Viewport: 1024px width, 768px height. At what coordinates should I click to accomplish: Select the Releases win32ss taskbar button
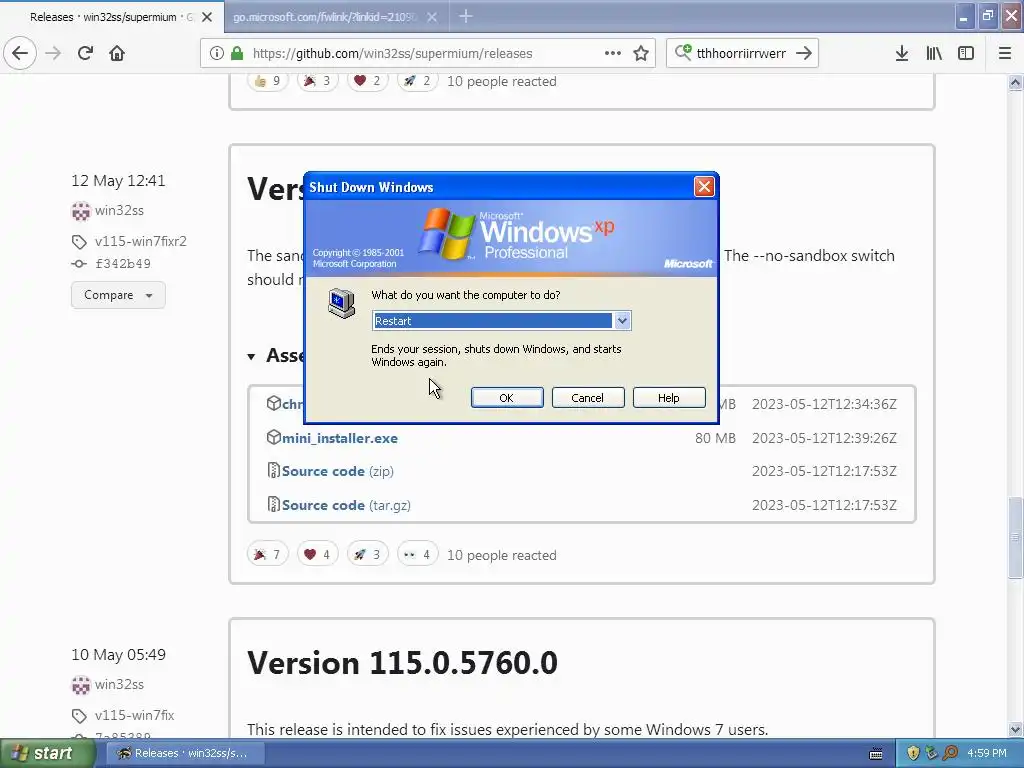click(185, 753)
